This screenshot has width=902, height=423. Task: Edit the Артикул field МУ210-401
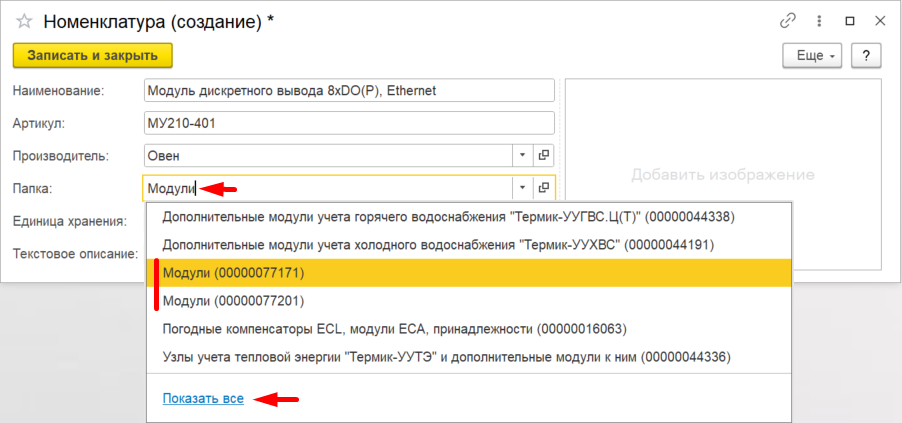pyautogui.click(x=349, y=123)
